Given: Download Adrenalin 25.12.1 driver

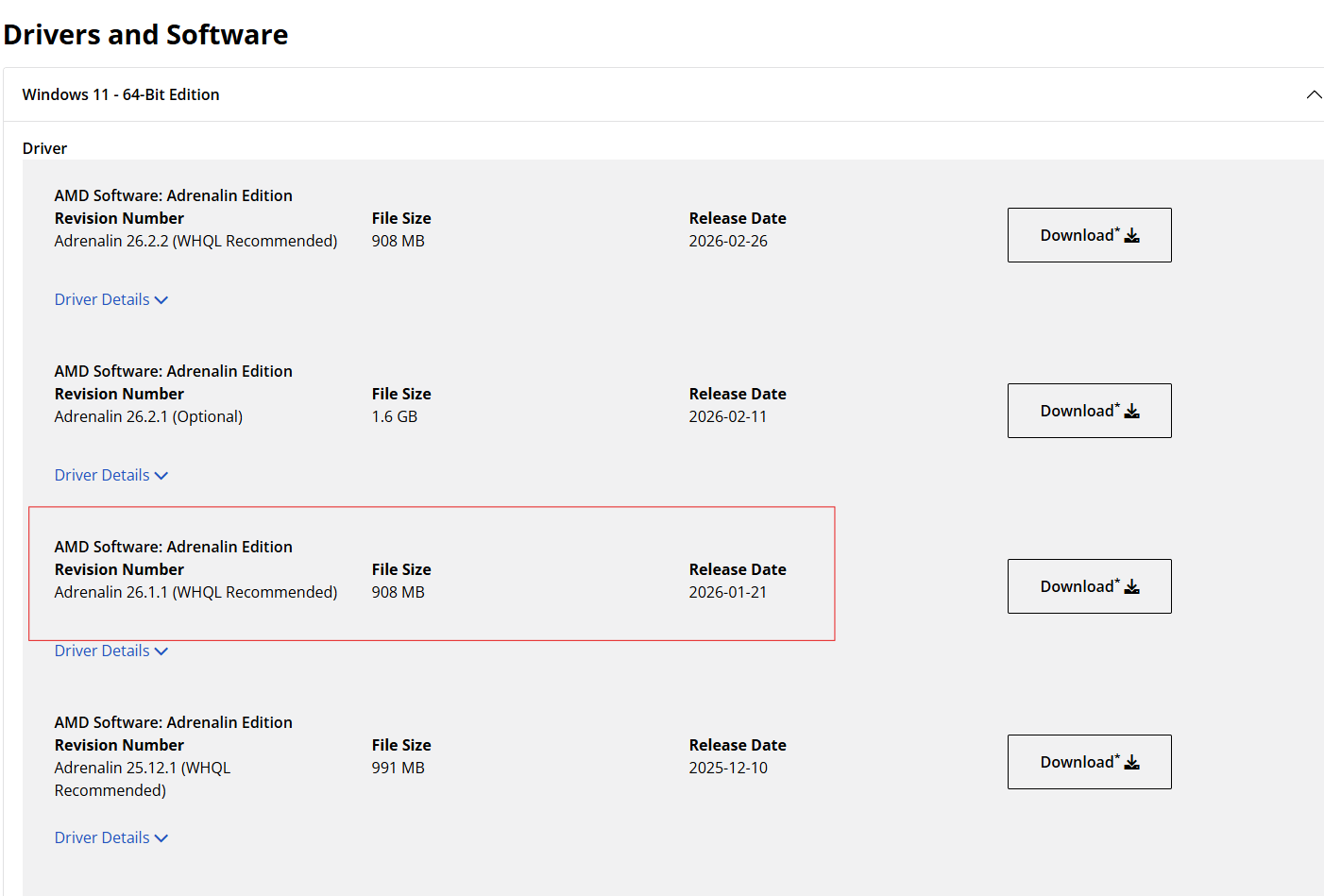Looking at the screenshot, I should point(1089,762).
